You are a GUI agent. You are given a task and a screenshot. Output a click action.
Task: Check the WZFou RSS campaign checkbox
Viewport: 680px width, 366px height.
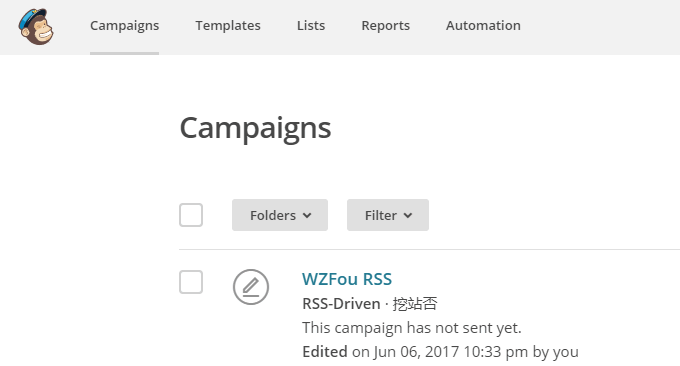(191, 282)
